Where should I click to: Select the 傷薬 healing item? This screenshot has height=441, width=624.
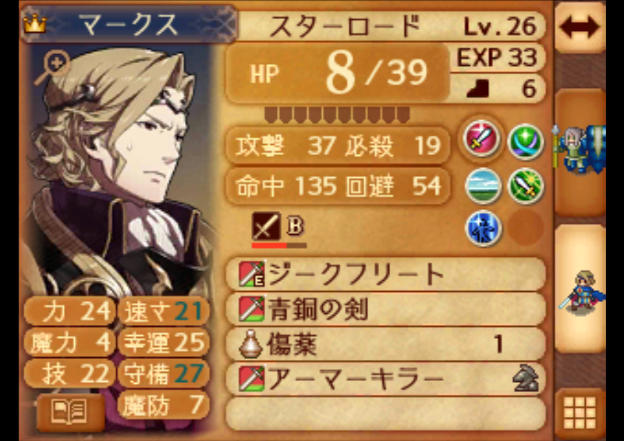point(385,344)
